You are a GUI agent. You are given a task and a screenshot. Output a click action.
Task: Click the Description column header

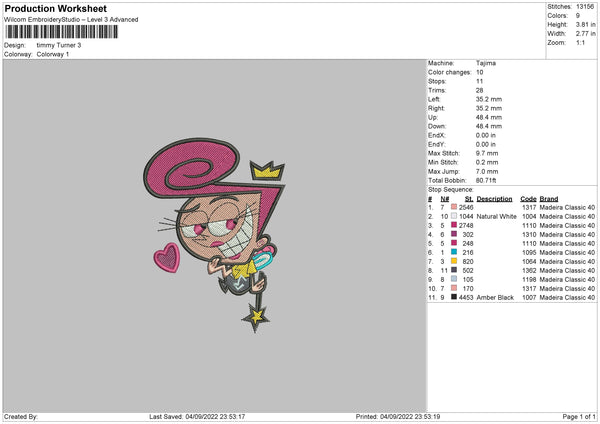point(494,199)
